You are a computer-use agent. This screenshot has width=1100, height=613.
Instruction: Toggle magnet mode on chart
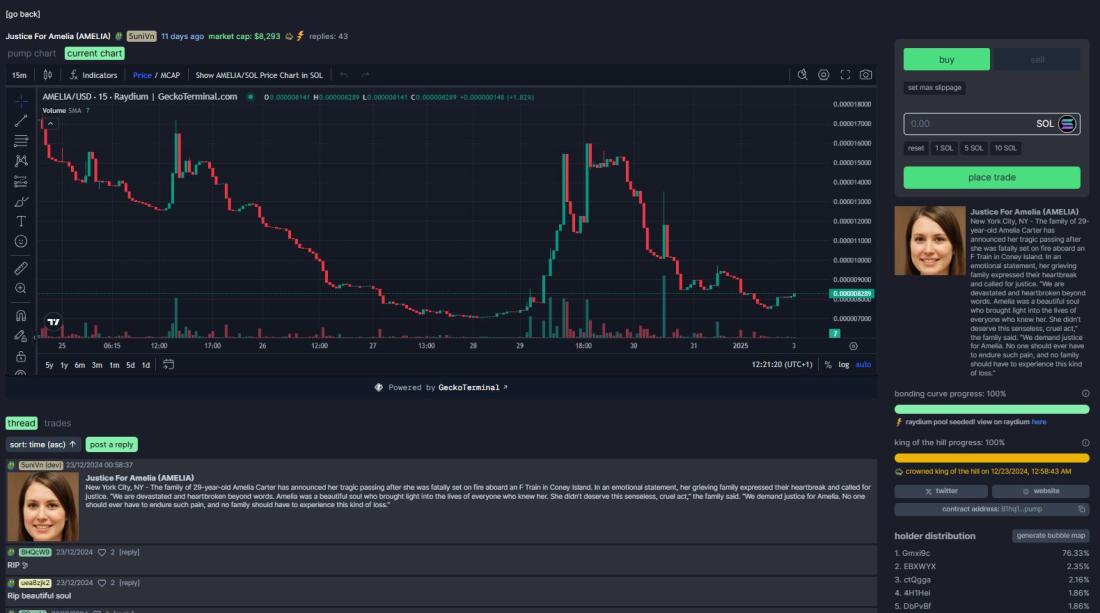pos(21,316)
